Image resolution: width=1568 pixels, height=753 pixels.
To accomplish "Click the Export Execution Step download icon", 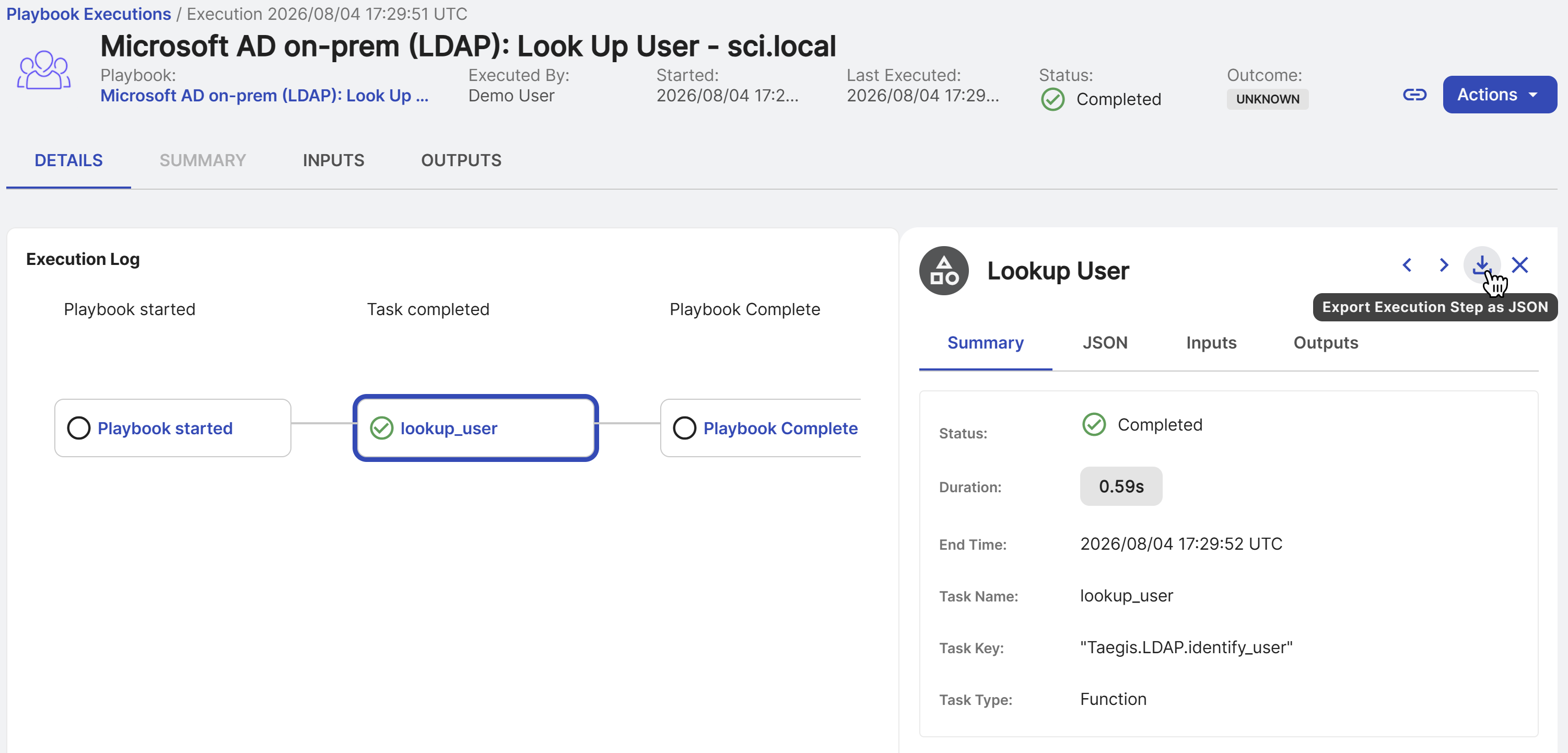I will (x=1482, y=265).
